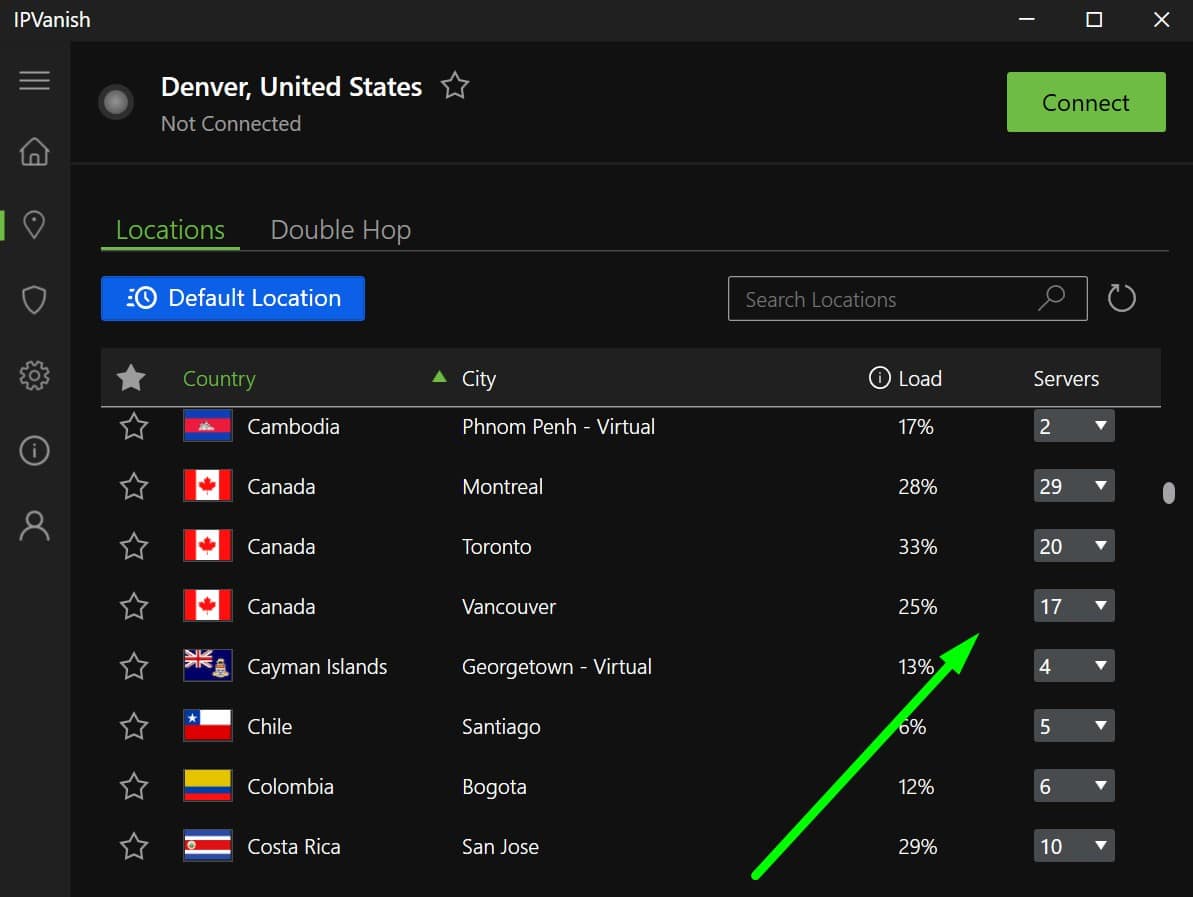Open the hamburger menu in sidebar

(34, 80)
